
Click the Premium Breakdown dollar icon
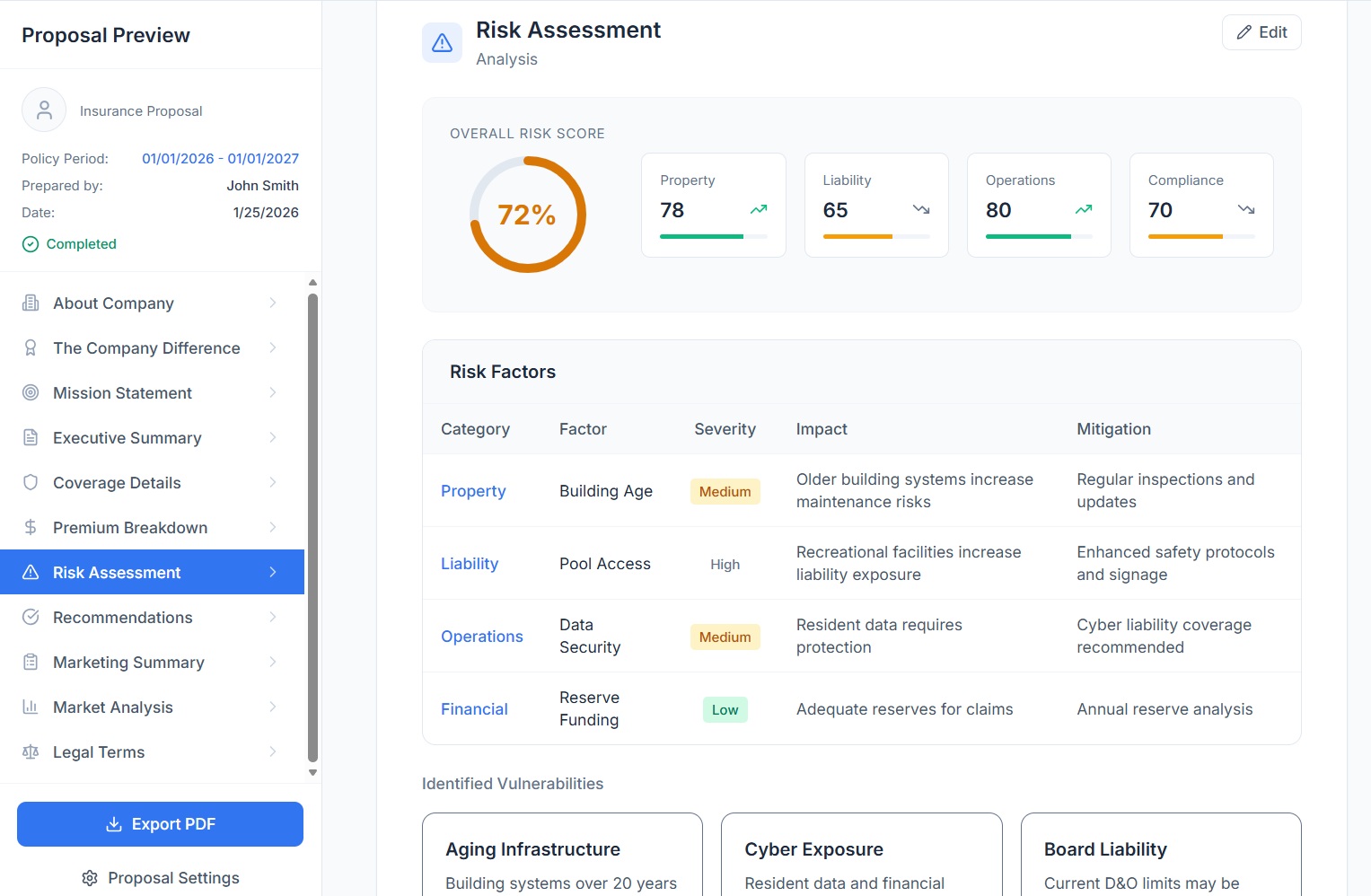[x=31, y=527]
